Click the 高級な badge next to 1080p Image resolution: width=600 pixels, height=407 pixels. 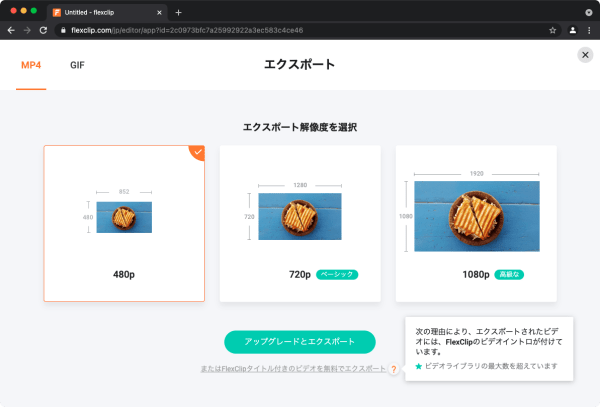(x=509, y=274)
